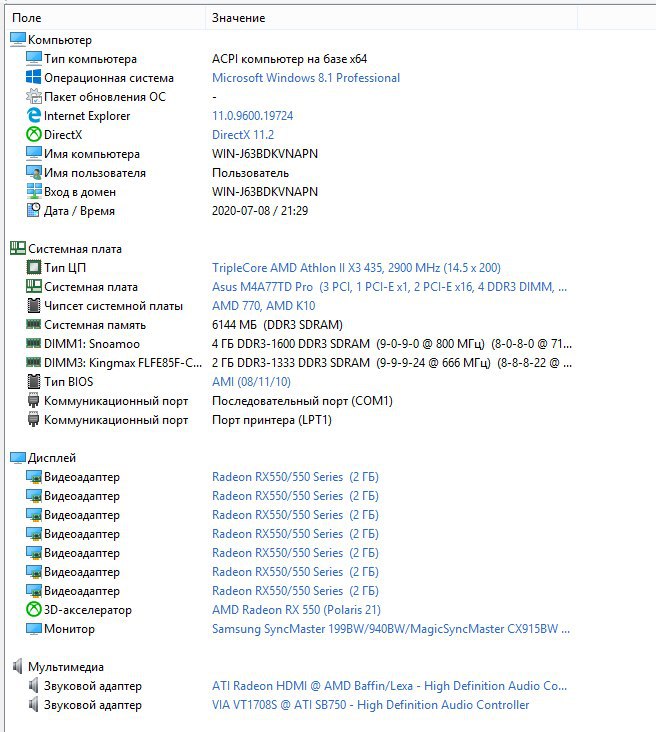Open the DirectX 11.2 link
The image size is (656, 732).
coord(243,134)
